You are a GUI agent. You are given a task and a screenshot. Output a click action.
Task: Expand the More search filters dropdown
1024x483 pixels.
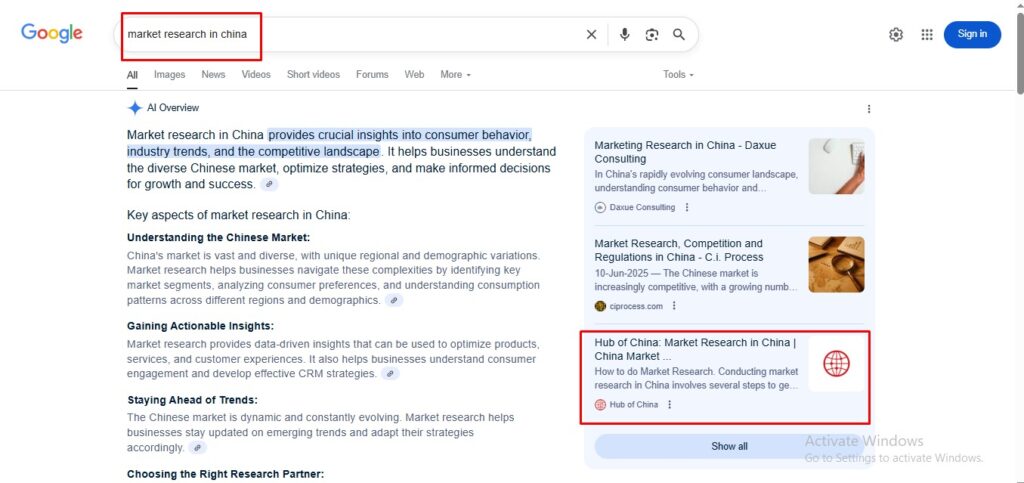click(x=455, y=74)
